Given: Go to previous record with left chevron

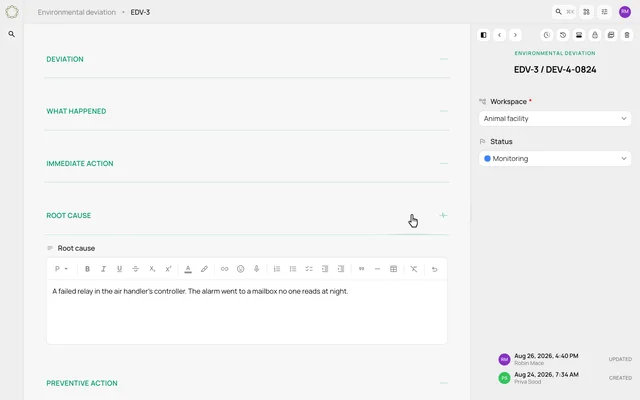Looking at the screenshot, I should 500,35.
